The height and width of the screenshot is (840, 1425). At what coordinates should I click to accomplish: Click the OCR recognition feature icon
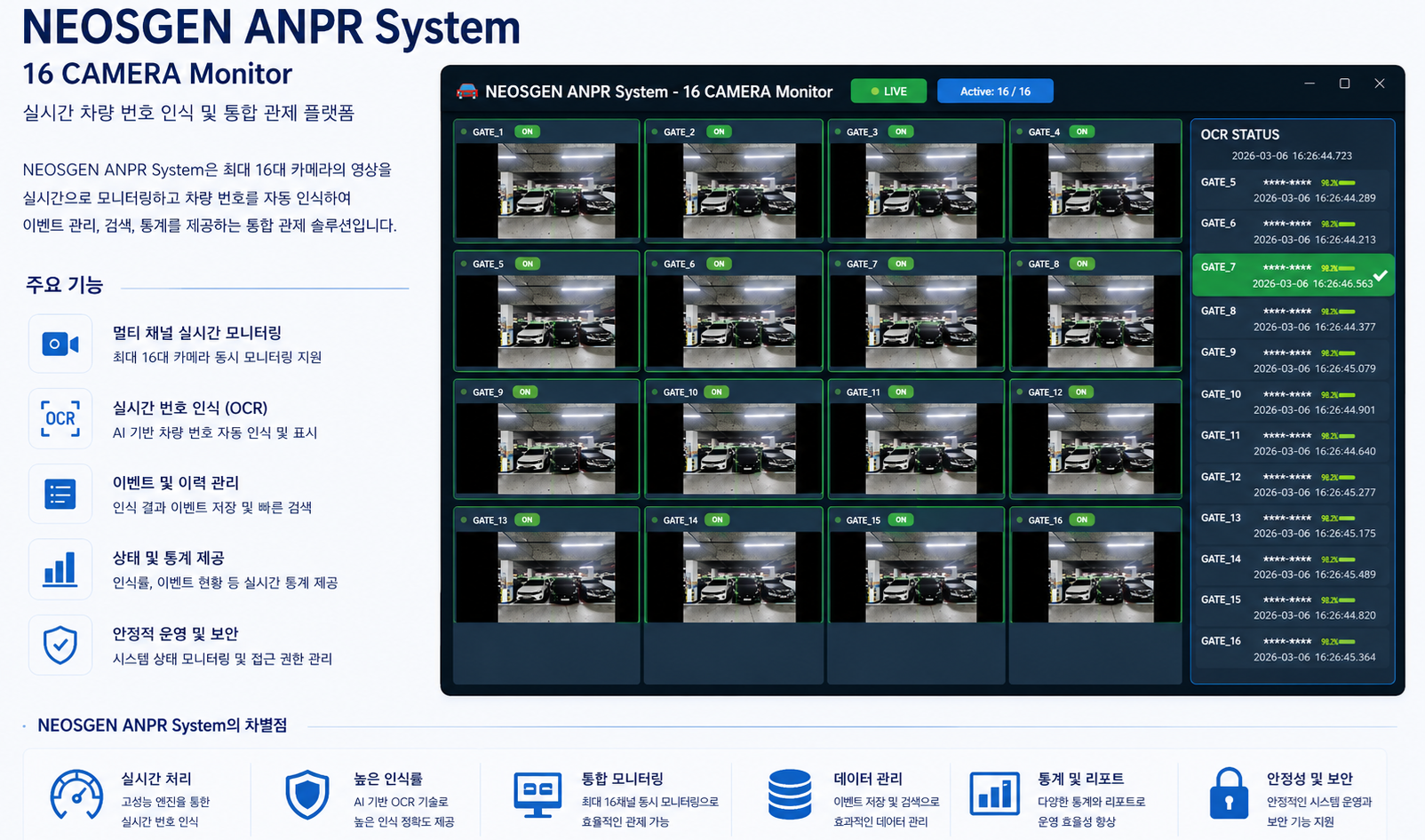coord(60,418)
